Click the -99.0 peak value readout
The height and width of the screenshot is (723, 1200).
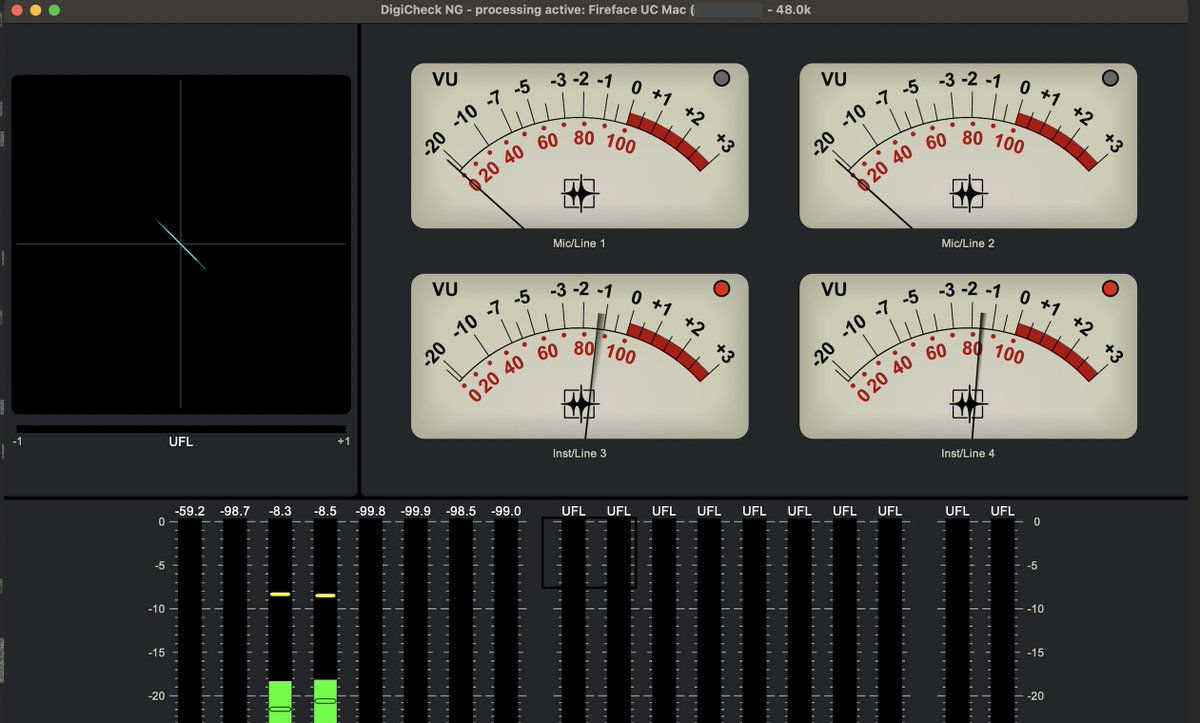tap(506, 511)
